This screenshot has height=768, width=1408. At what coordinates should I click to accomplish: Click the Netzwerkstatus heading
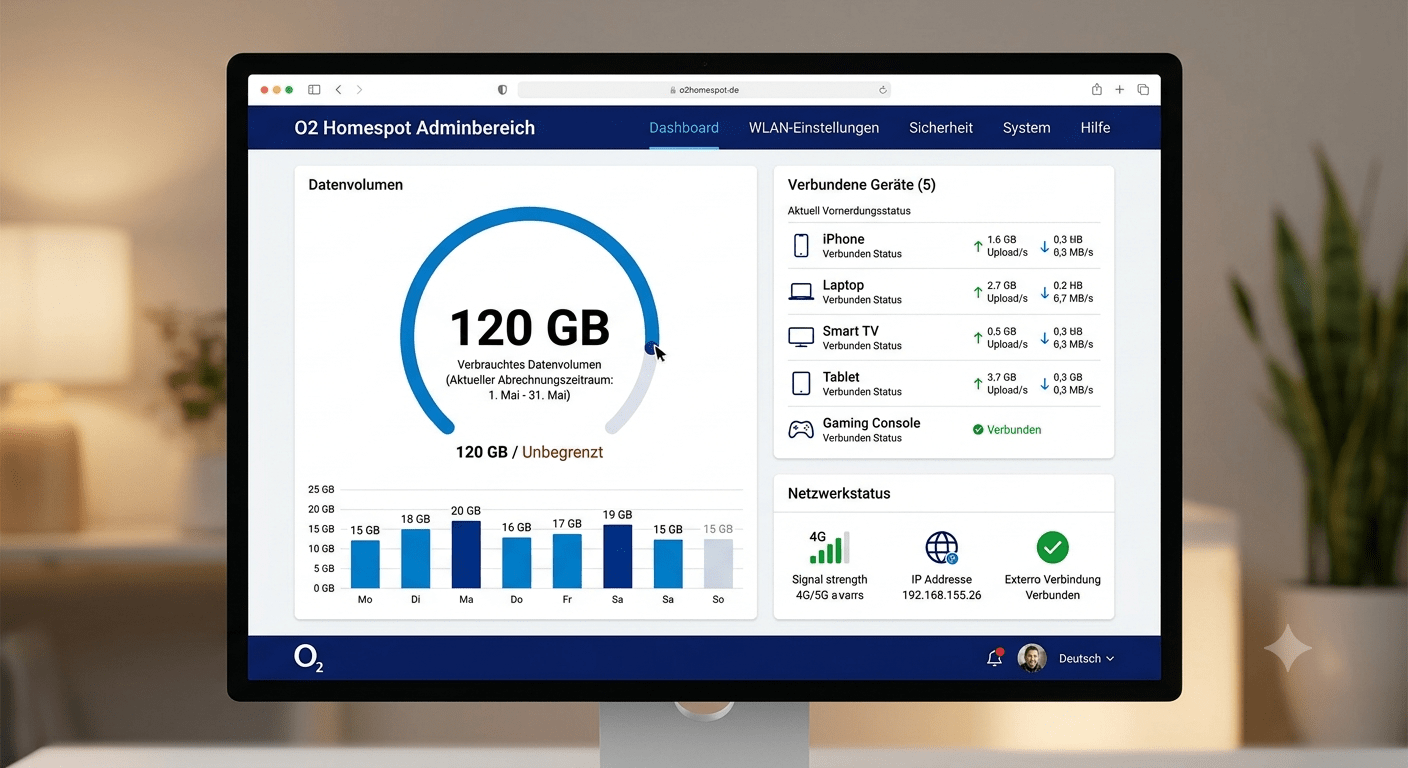(x=839, y=493)
